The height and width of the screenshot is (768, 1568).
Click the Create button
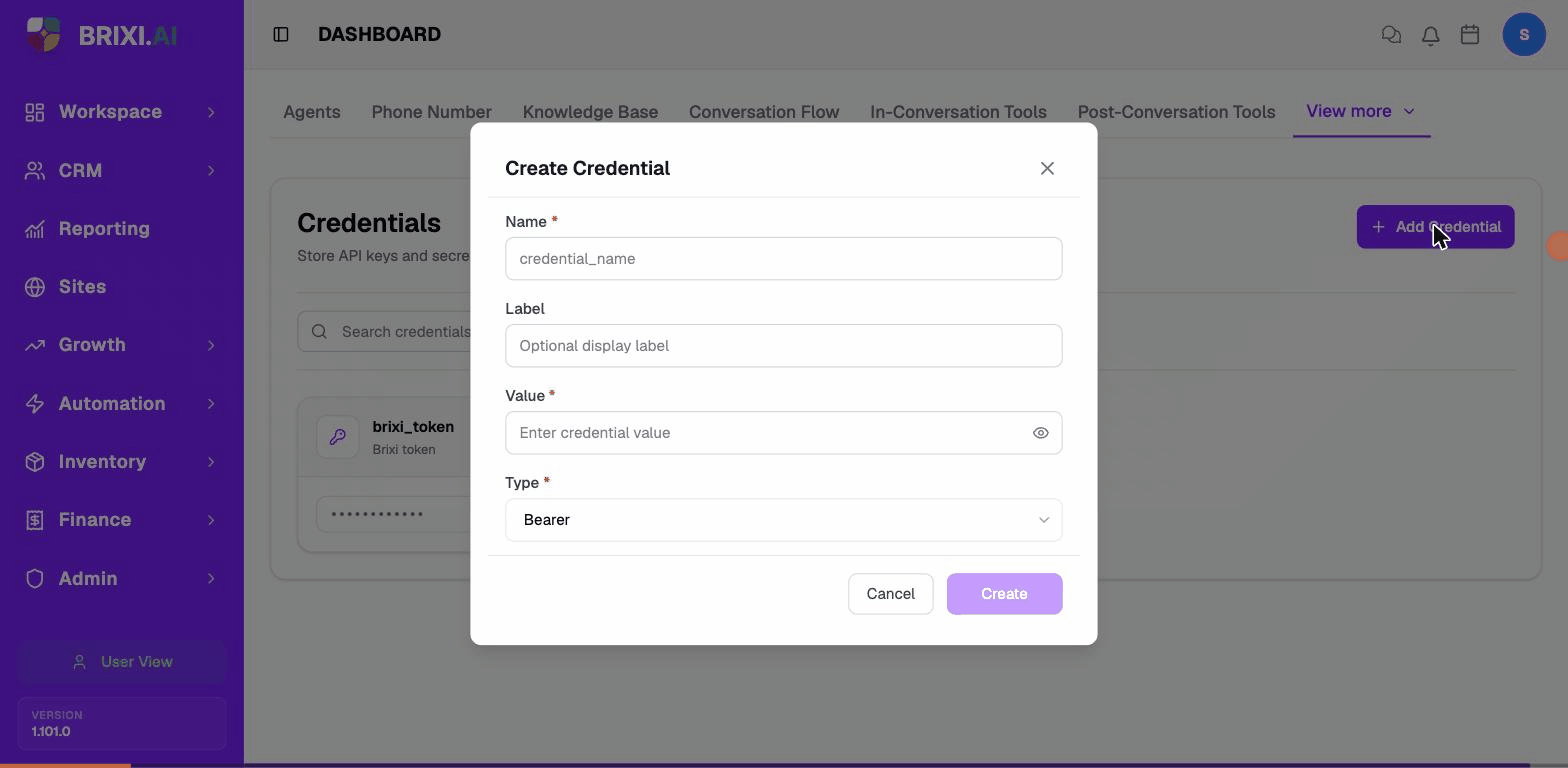coord(1004,594)
